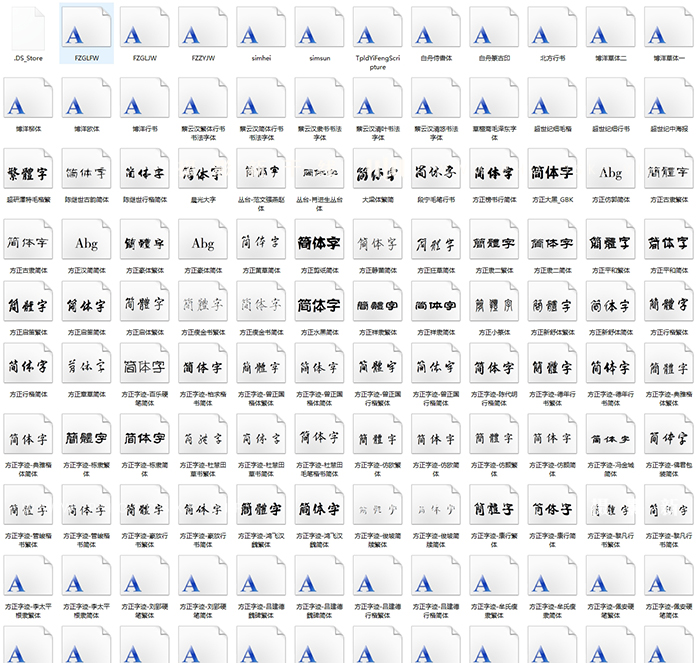Select the 方正章草简体 file name label

(x=86, y=394)
